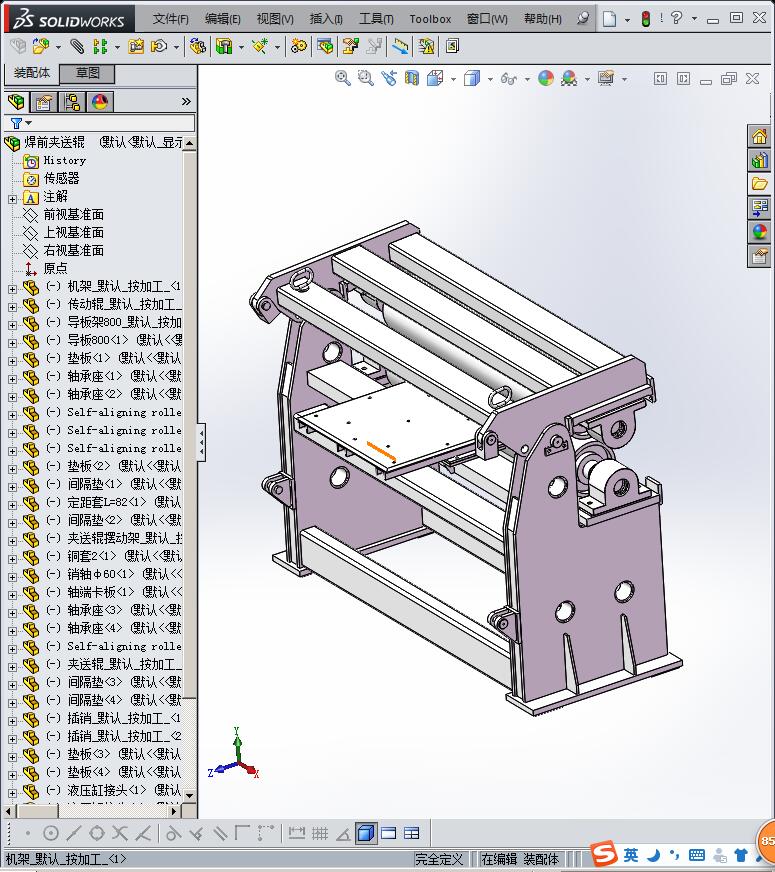Viewport: 775px width, 872px height.
Task: Click the Zoom to Fit icon
Action: pyautogui.click(x=342, y=78)
